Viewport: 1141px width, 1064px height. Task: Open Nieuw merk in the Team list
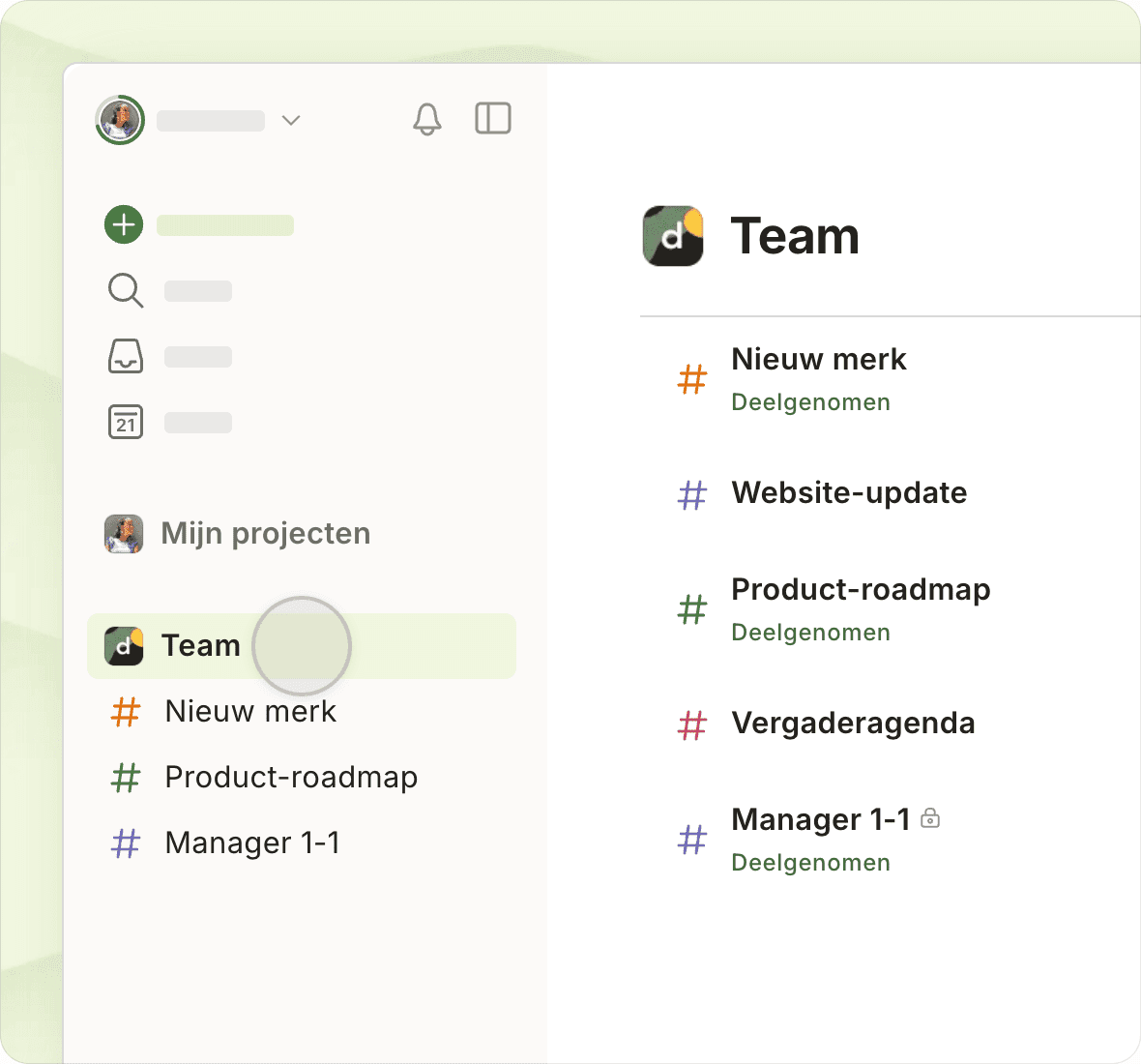coord(818,360)
